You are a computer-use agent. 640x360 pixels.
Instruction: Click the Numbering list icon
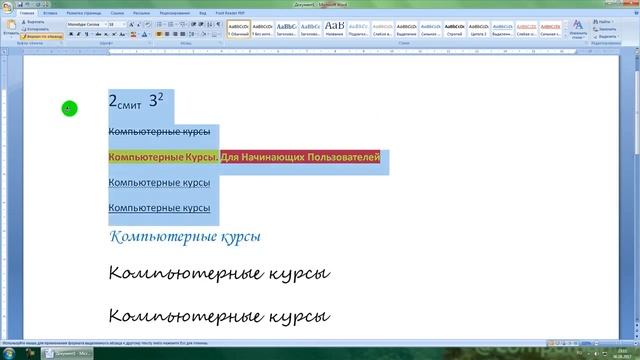point(171,24)
